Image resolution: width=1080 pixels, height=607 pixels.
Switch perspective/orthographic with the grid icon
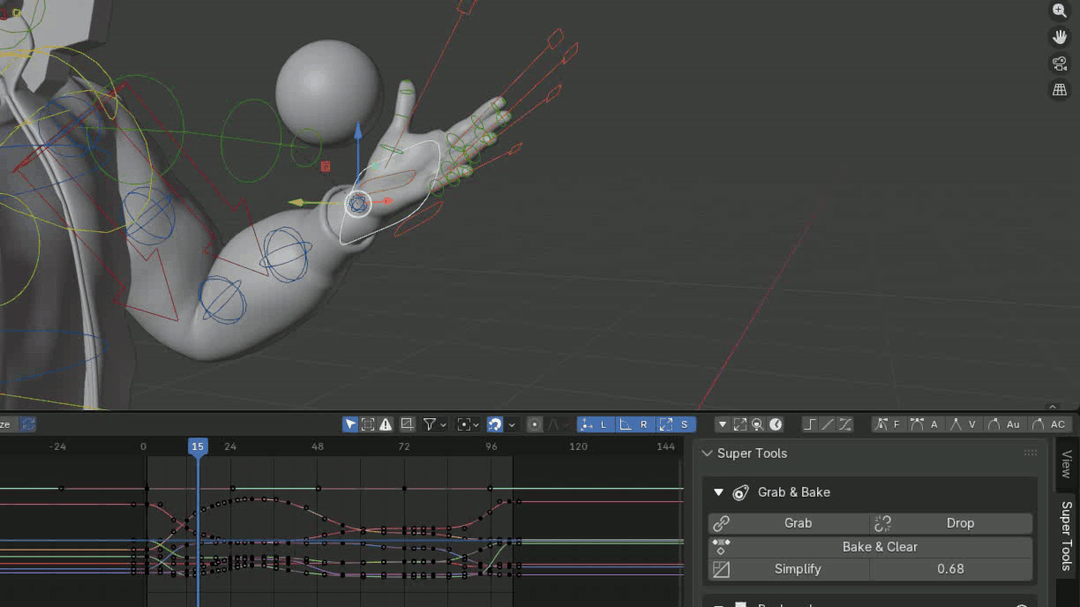pos(1059,90)
